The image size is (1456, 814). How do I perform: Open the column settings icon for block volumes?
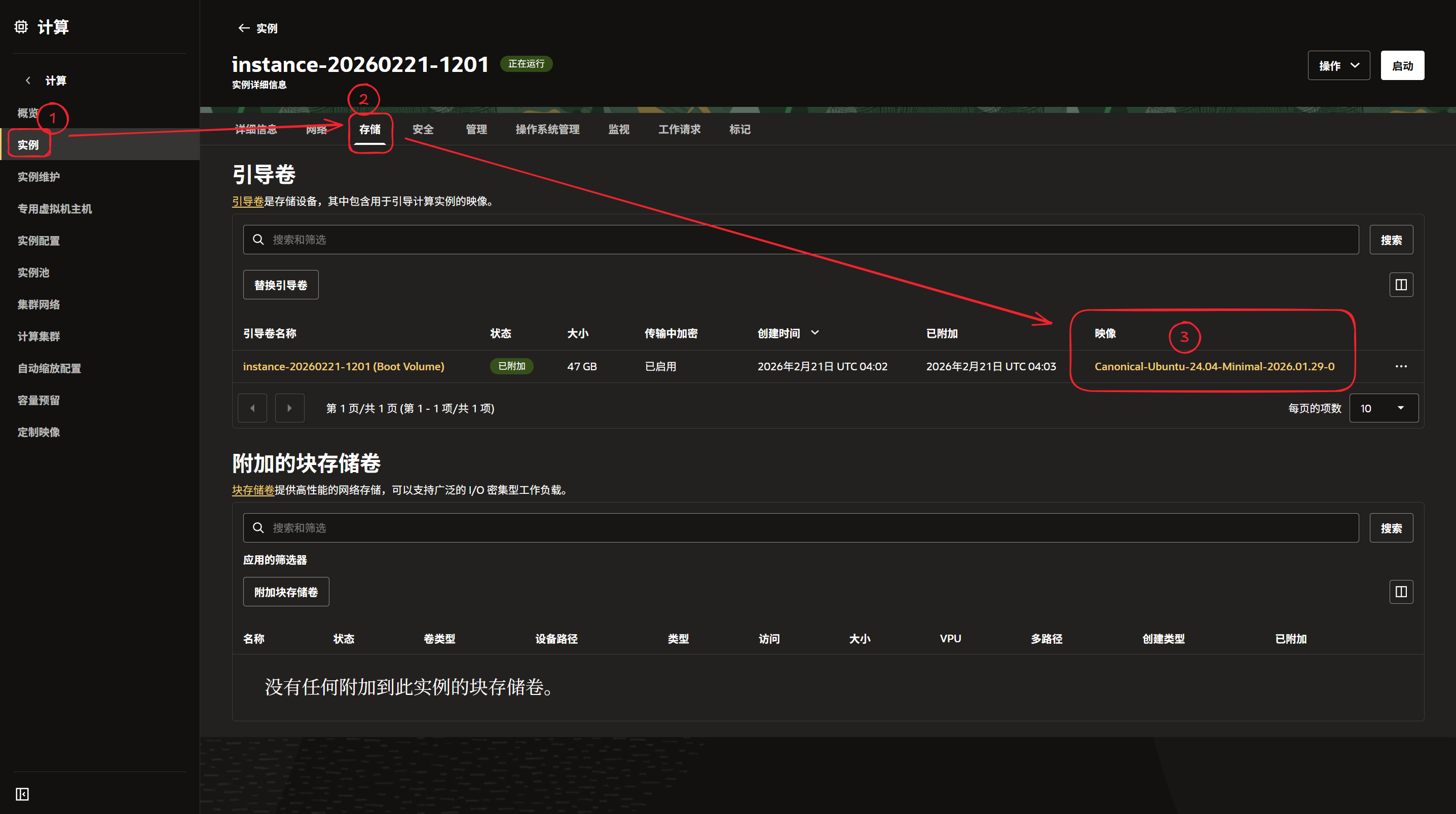click(x=1401, y=592)
